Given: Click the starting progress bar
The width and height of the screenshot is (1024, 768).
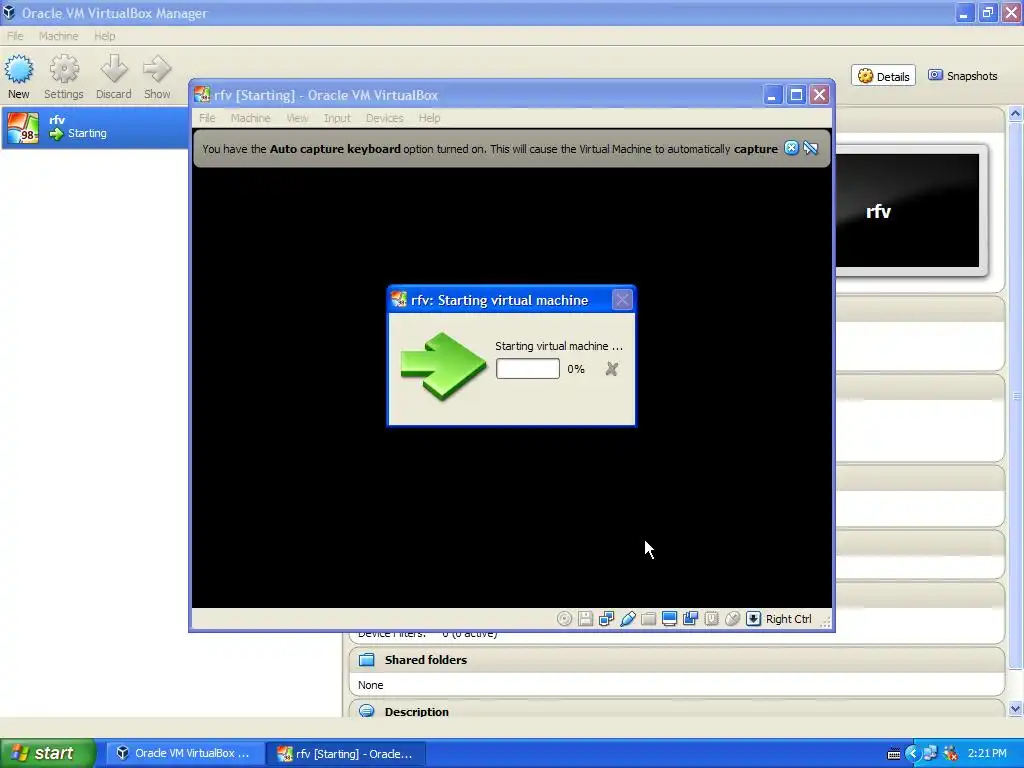Looking at the screenshot, I should point(528,368).
